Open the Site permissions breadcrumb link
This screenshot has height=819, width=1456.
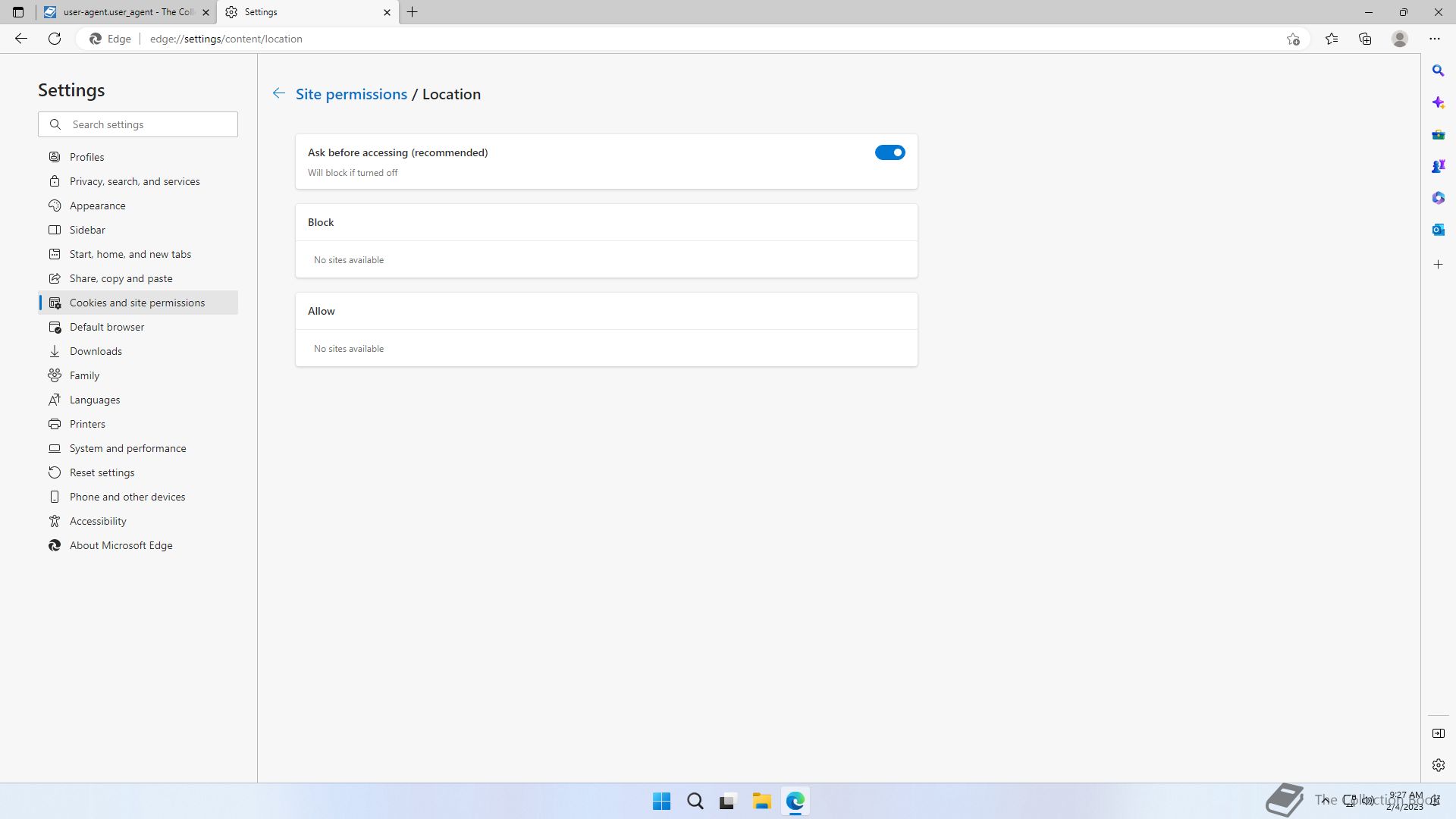351,94
